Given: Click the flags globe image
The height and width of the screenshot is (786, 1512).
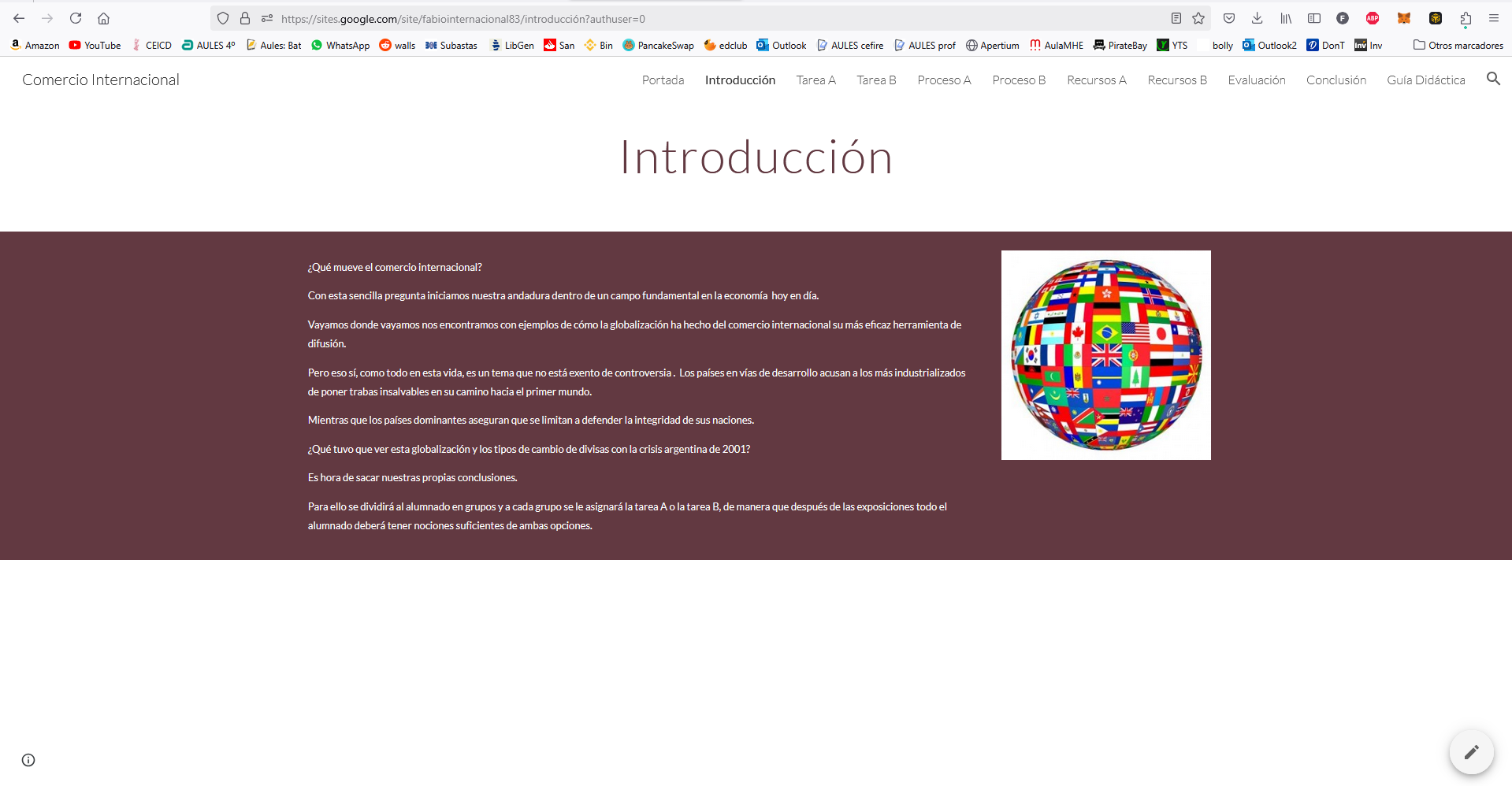Looking at the screenshot, I should point(1105,355).
